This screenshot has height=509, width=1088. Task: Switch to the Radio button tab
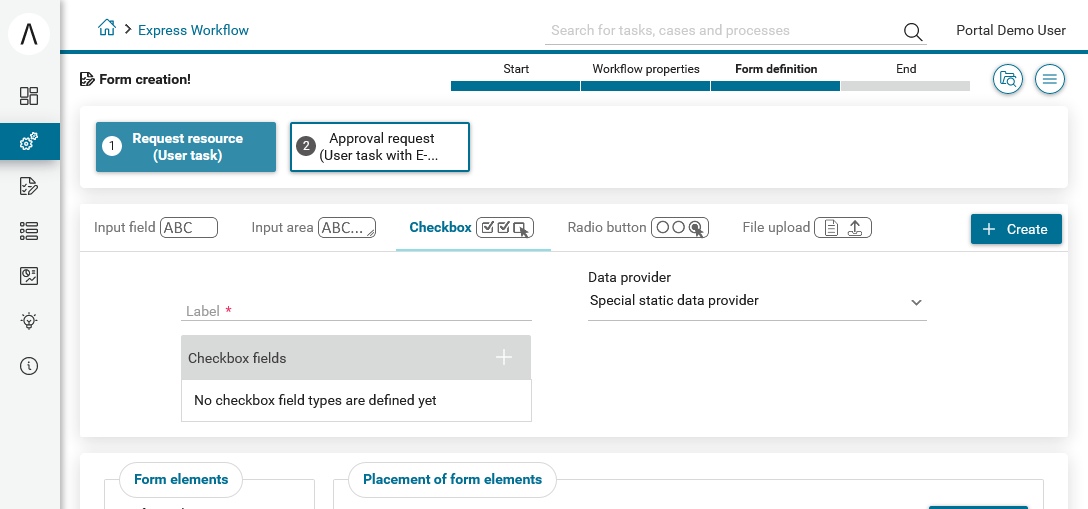pos(638,227)
